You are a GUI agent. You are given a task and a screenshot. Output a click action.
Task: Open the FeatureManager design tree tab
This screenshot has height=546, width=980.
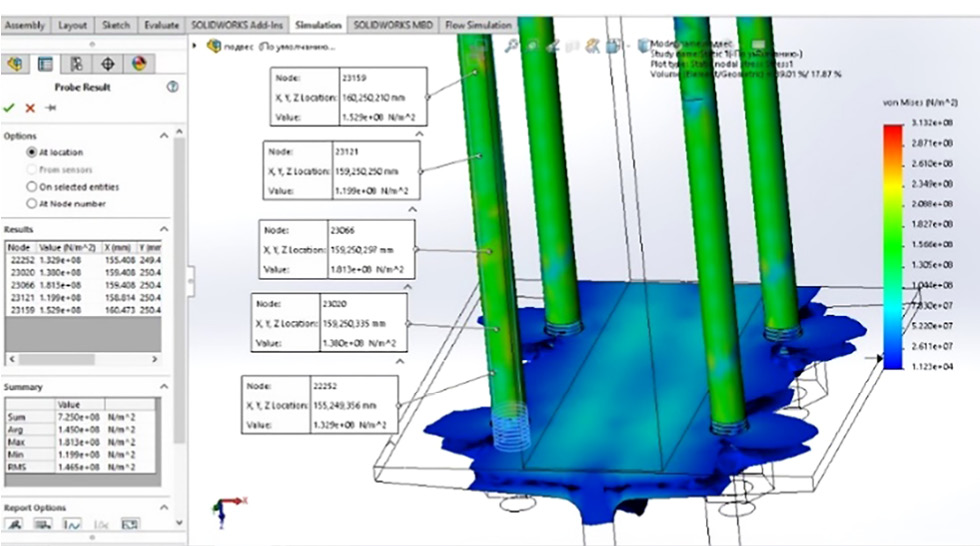pyautogui.click(x=14, y=63)
